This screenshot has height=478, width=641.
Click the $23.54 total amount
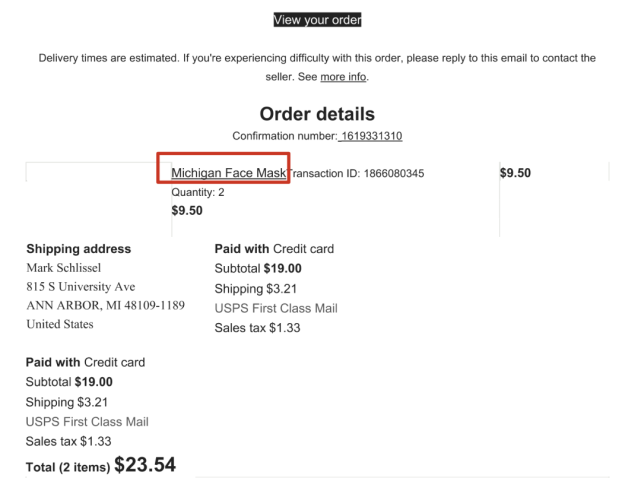[145, 465]
